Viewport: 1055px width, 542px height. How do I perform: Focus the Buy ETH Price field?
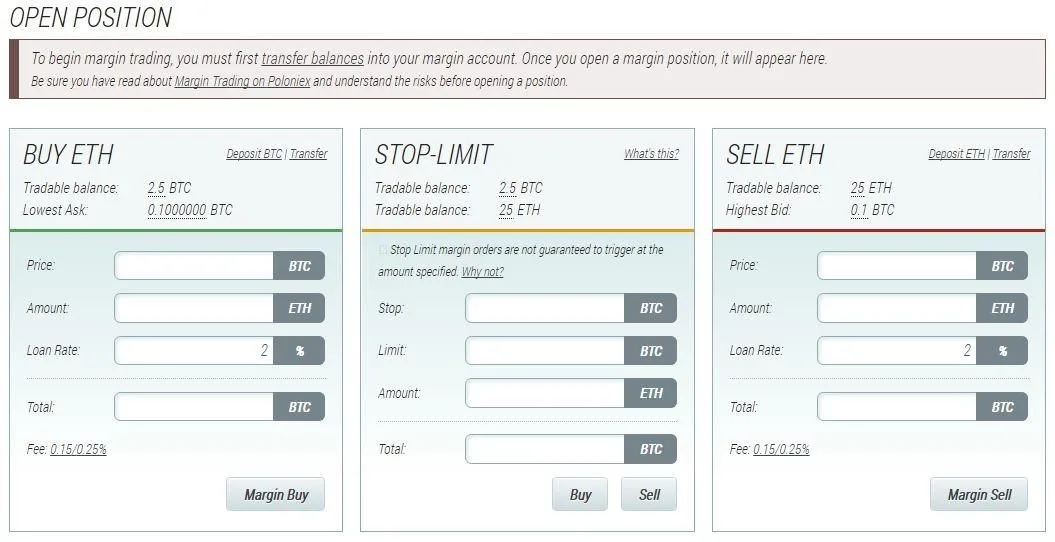[x=194, y=266]
